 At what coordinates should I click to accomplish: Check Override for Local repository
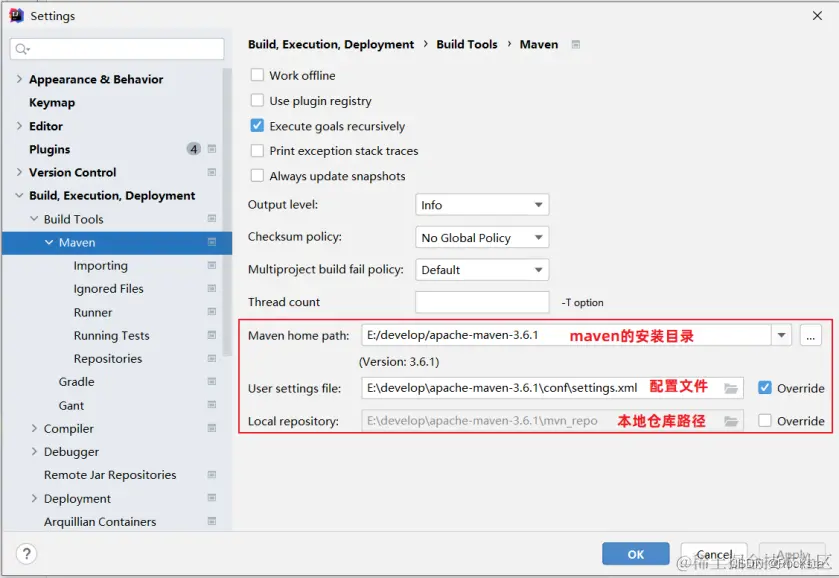click(765, 421)
